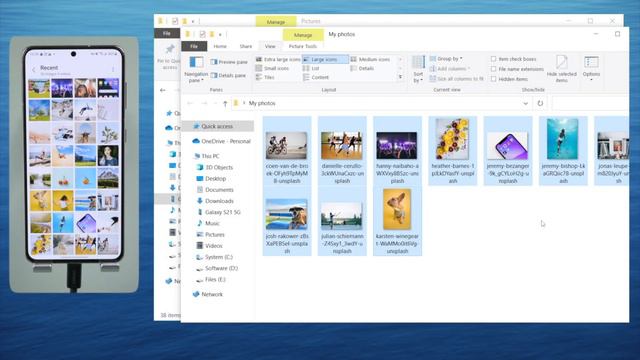
Task: Click the Back navigation arrow
Action: [x=190, y=104]
